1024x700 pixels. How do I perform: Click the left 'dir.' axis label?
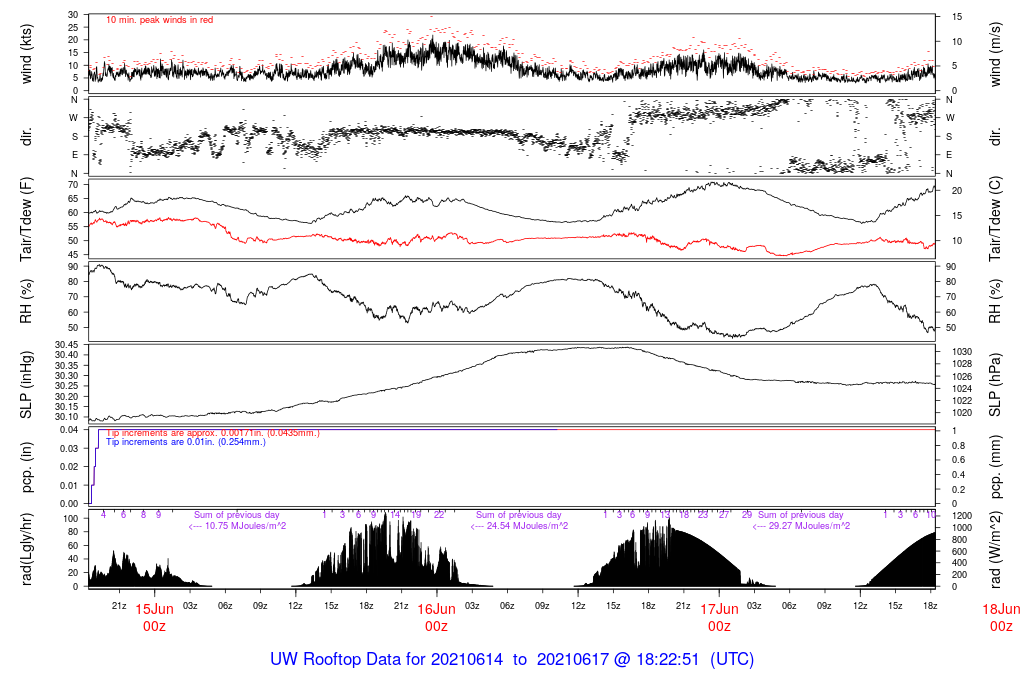[26, 137]
